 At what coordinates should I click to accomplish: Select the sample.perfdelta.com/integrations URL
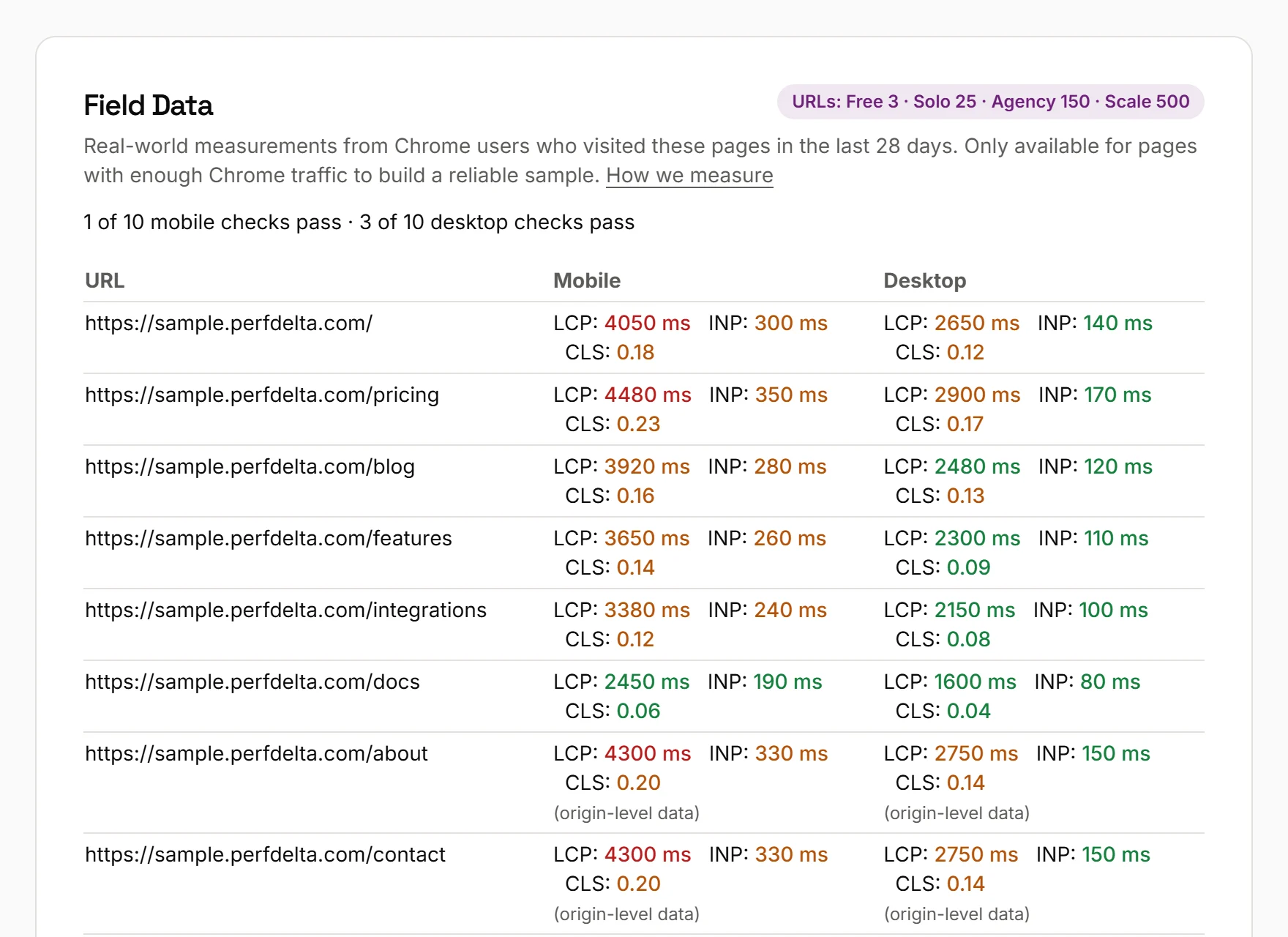[286, 611]
